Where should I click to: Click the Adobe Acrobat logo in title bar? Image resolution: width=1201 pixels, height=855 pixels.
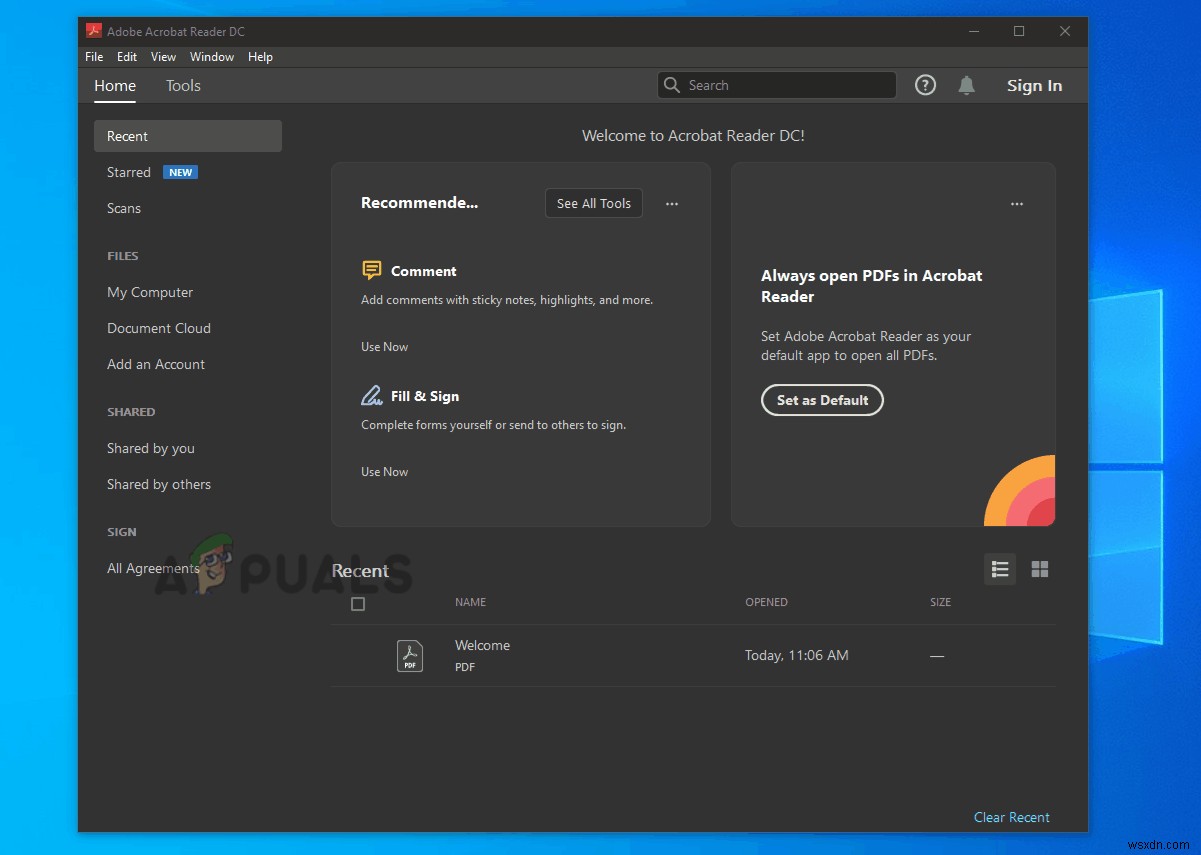click(94, 31)
